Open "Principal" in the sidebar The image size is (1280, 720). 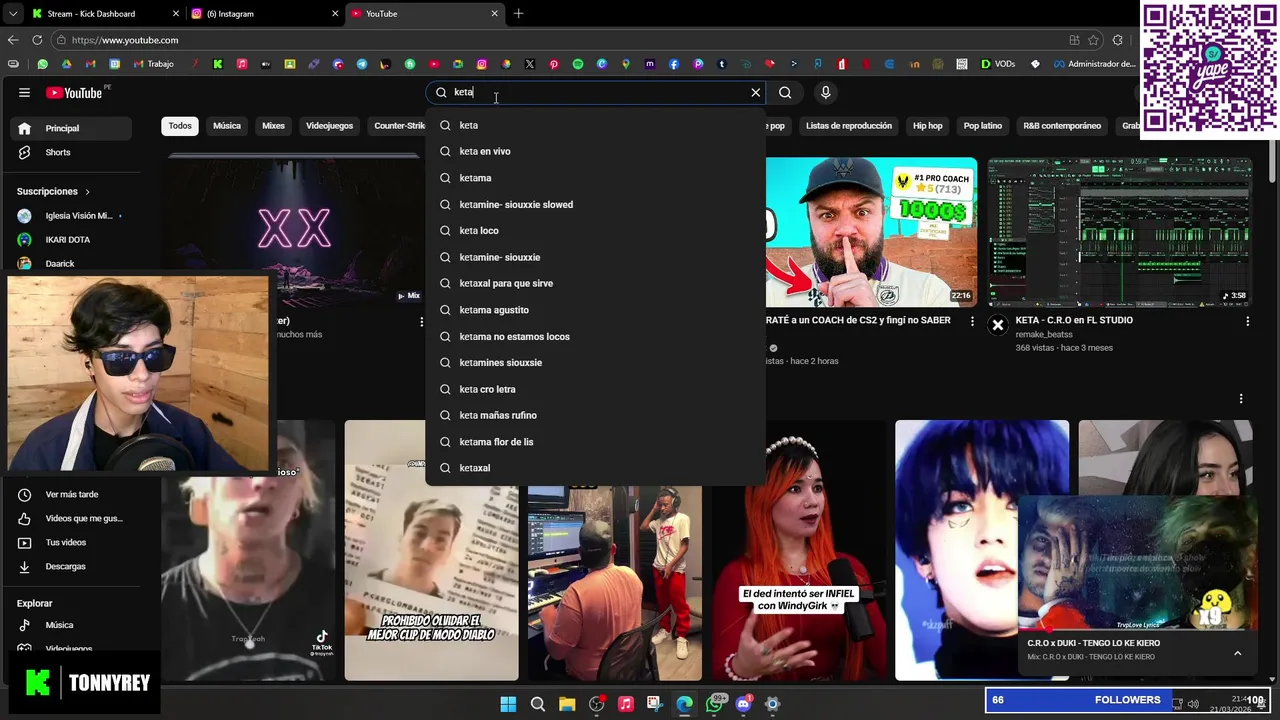pos(71,128)
